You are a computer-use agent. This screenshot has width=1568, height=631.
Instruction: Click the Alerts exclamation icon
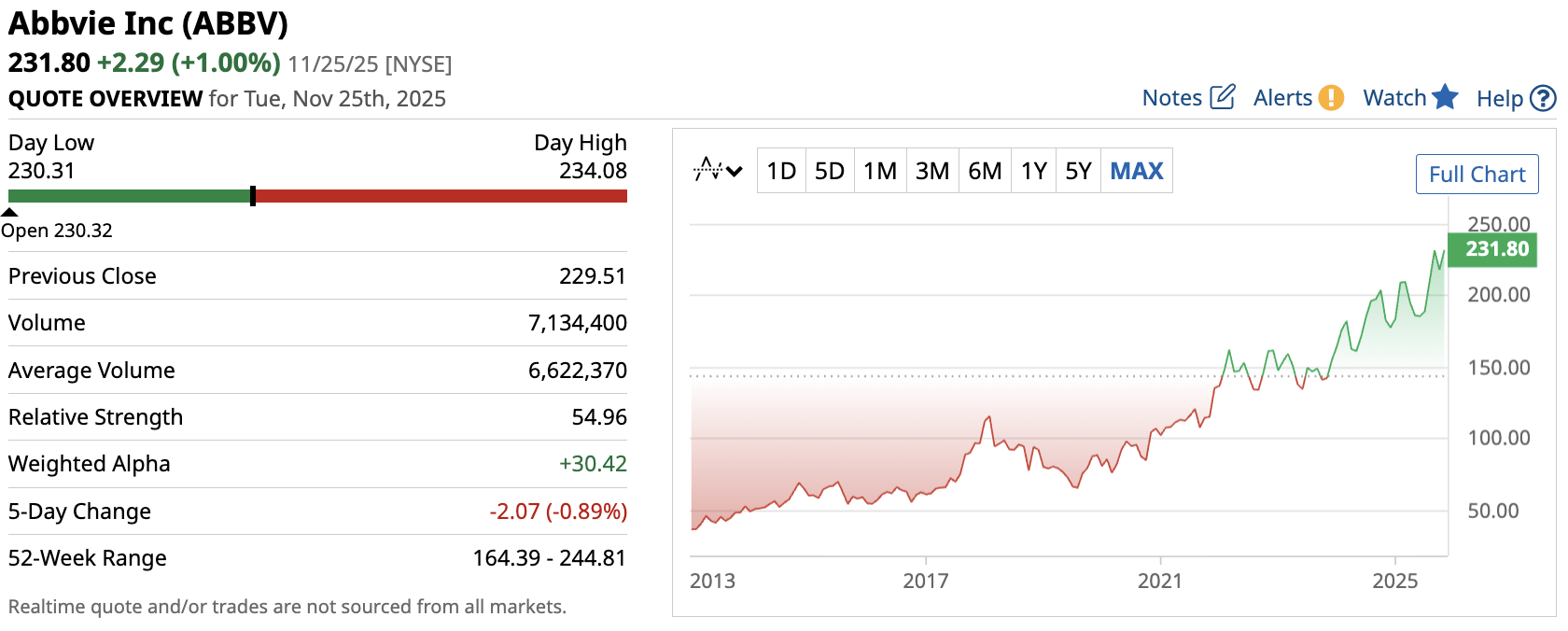pyautogui.click(x=1331, y=98)
